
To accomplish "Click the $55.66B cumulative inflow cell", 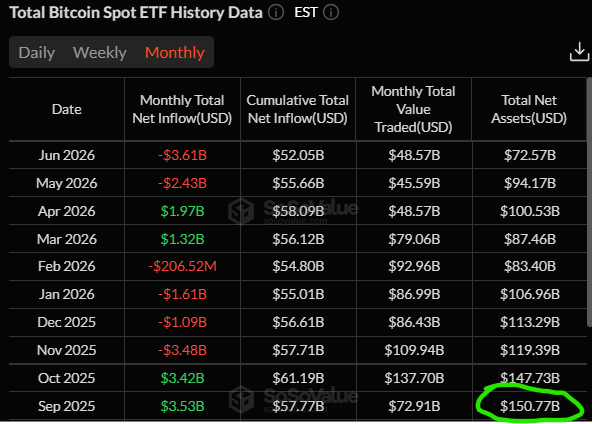I will pyautogui.click(x=298, y=183).
